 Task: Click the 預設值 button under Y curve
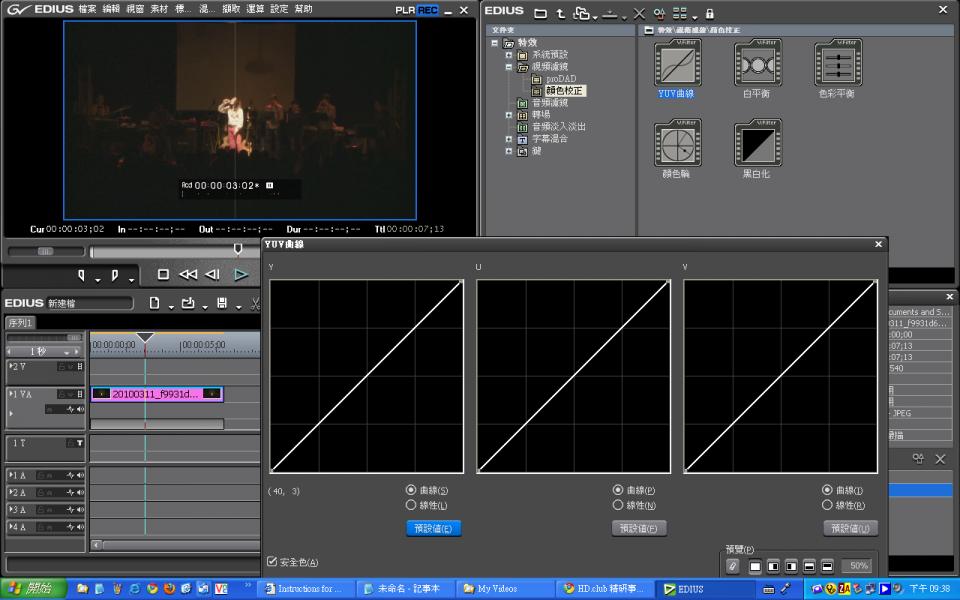tap(433, 528)
